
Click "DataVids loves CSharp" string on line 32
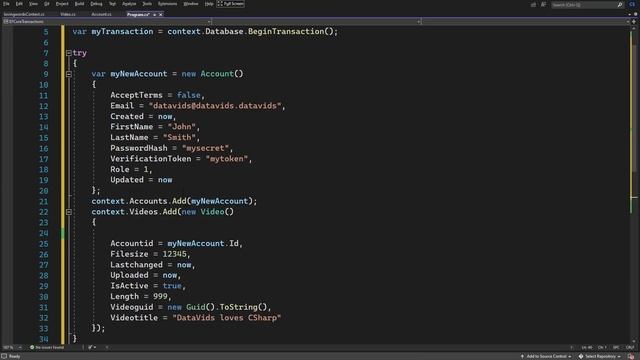click(x=227, y=318)
